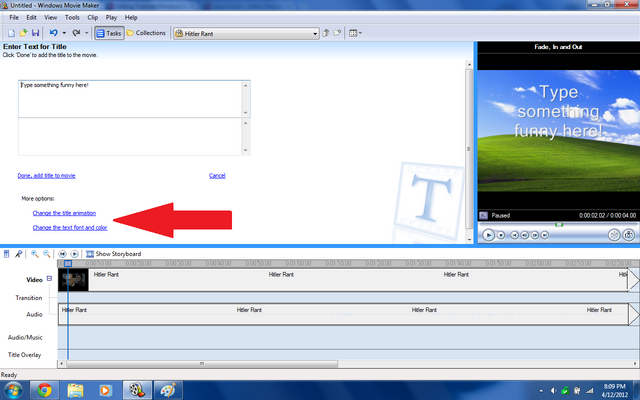Screen dimensions: 640x400
Task: Show hidden system tray icons
Action: pyautogui.click(x=541, y=391)
